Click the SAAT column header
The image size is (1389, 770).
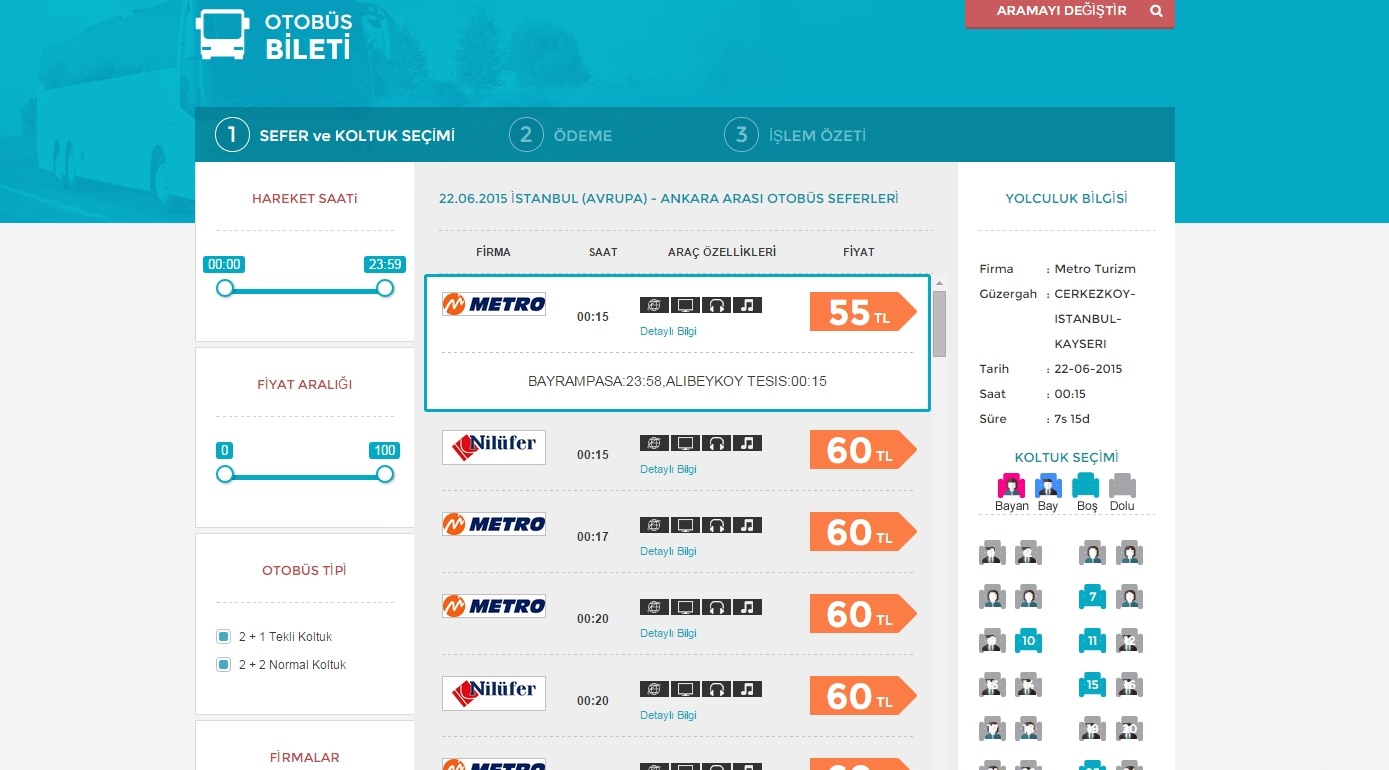click(603, 252)
